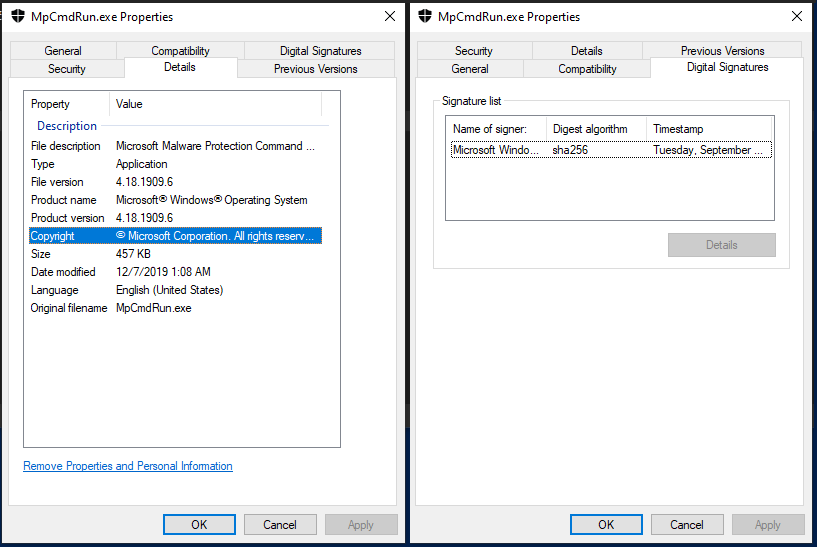Select the Product version property row

tap(175, 218)
